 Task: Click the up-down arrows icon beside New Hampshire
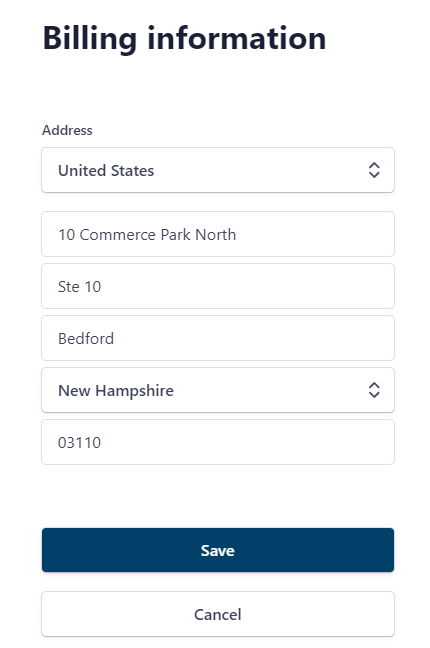click(x=374, y=390)
